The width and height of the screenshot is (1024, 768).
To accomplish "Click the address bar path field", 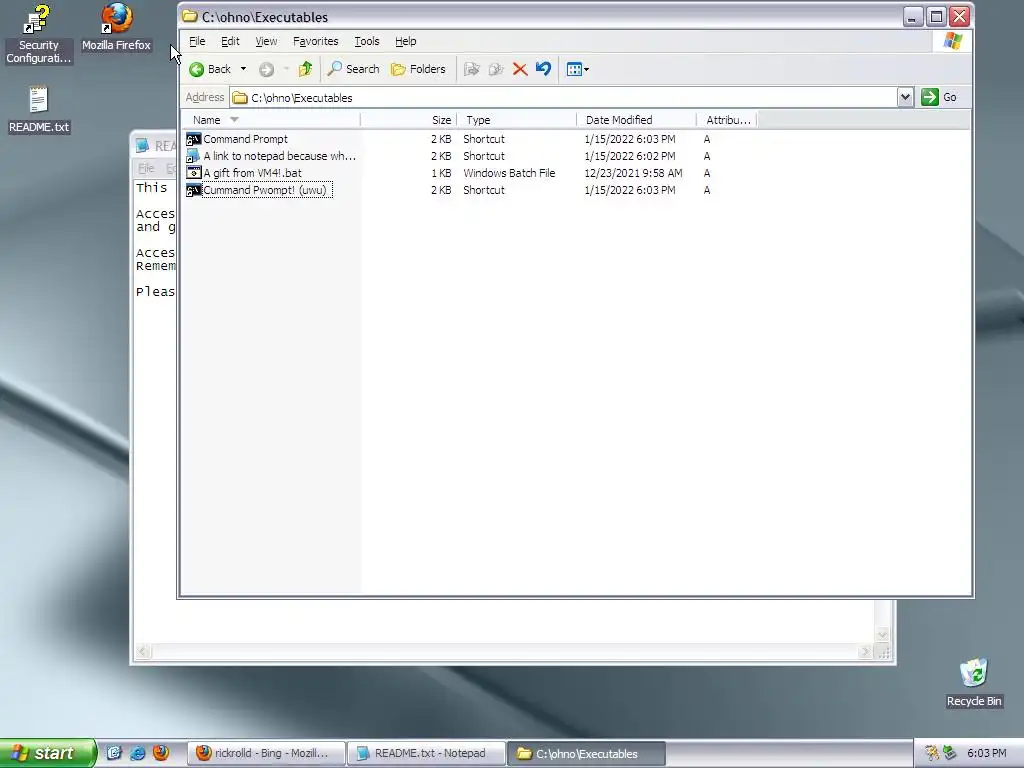I will tap(564, 97).
